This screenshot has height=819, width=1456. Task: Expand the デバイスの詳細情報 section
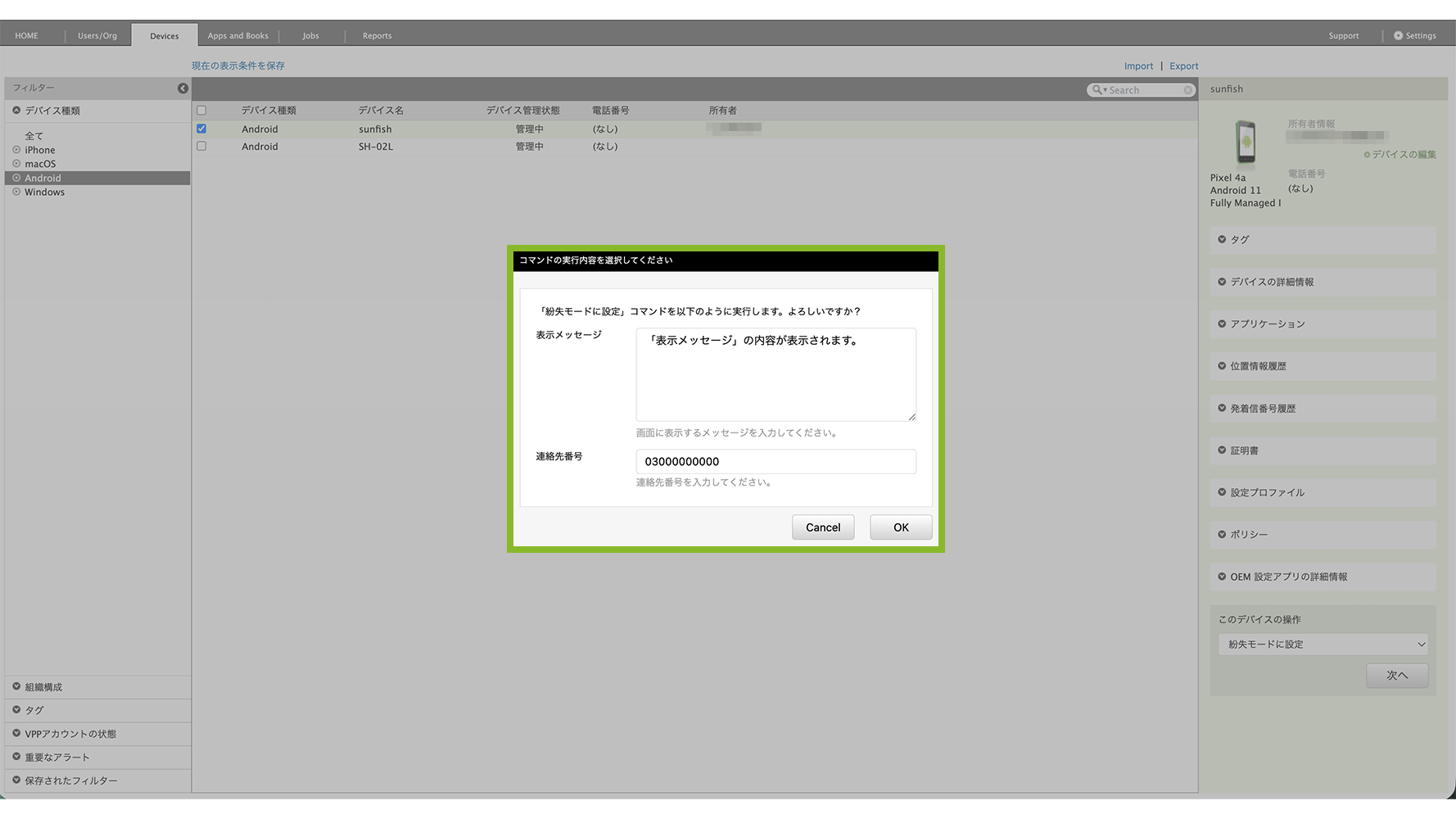pos(1272,282)
